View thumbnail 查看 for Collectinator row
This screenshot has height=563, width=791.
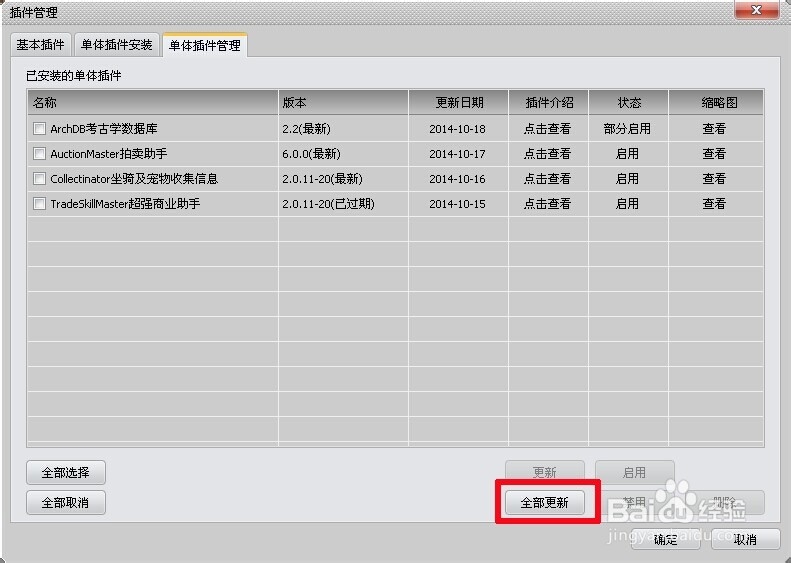pos(714,179)
